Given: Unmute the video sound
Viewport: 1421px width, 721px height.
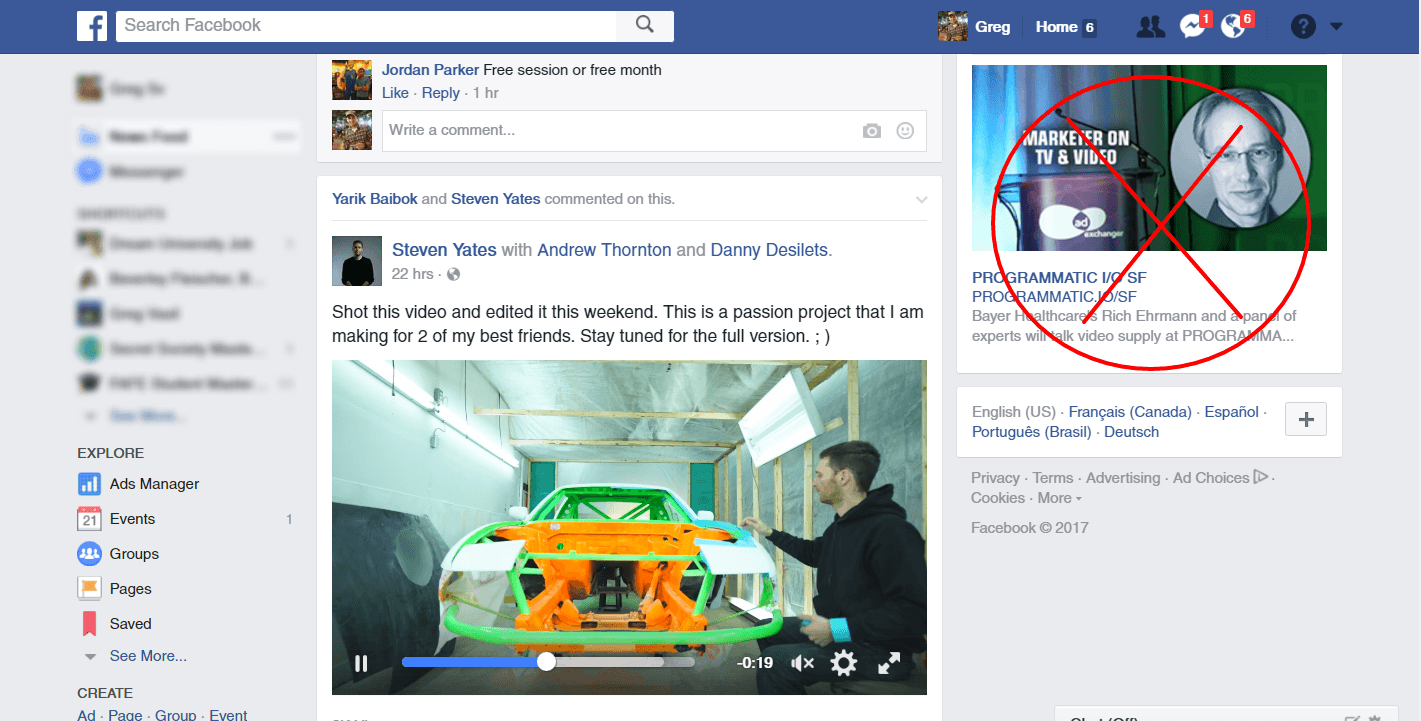Looking at the screenshot, I should coord(802,663).
